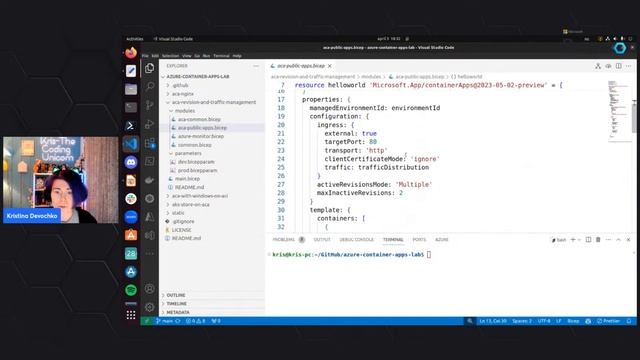Click the remote indicator in the status bar
The width and height of the screenshot is (640, 360).
[x=147, y=321]
